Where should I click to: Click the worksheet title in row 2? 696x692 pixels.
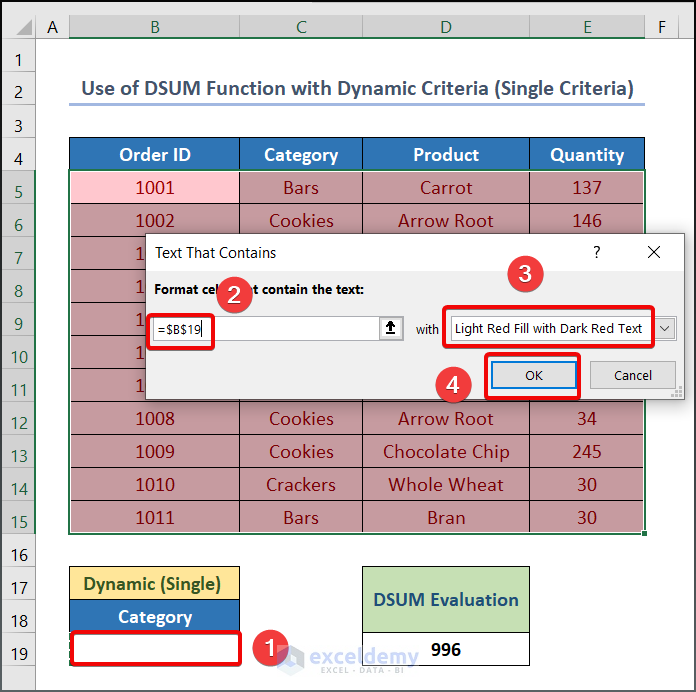pos(357,88)
